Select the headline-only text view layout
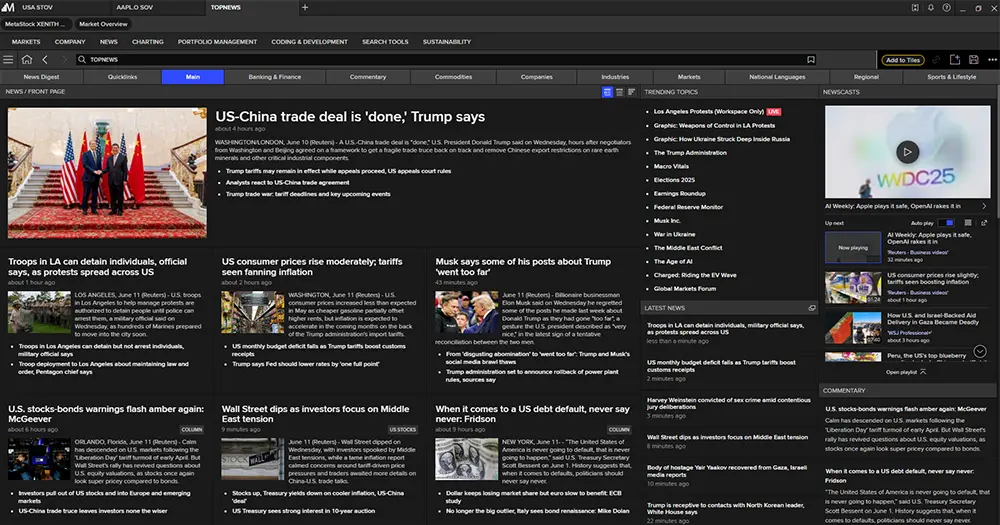Screen dimensions: 1000x525 point(631,92)
